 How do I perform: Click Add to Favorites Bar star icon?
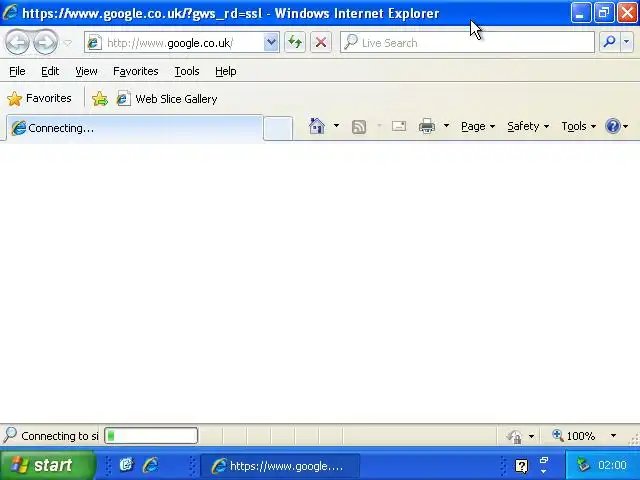[x=100, y=99]
